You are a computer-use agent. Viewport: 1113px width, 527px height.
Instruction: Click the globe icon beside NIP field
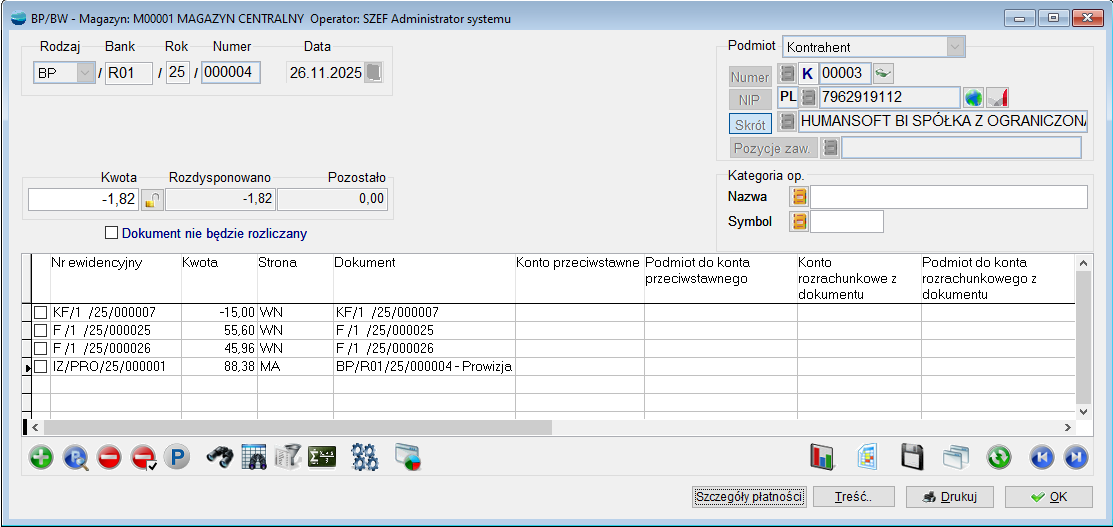(973, 98)
